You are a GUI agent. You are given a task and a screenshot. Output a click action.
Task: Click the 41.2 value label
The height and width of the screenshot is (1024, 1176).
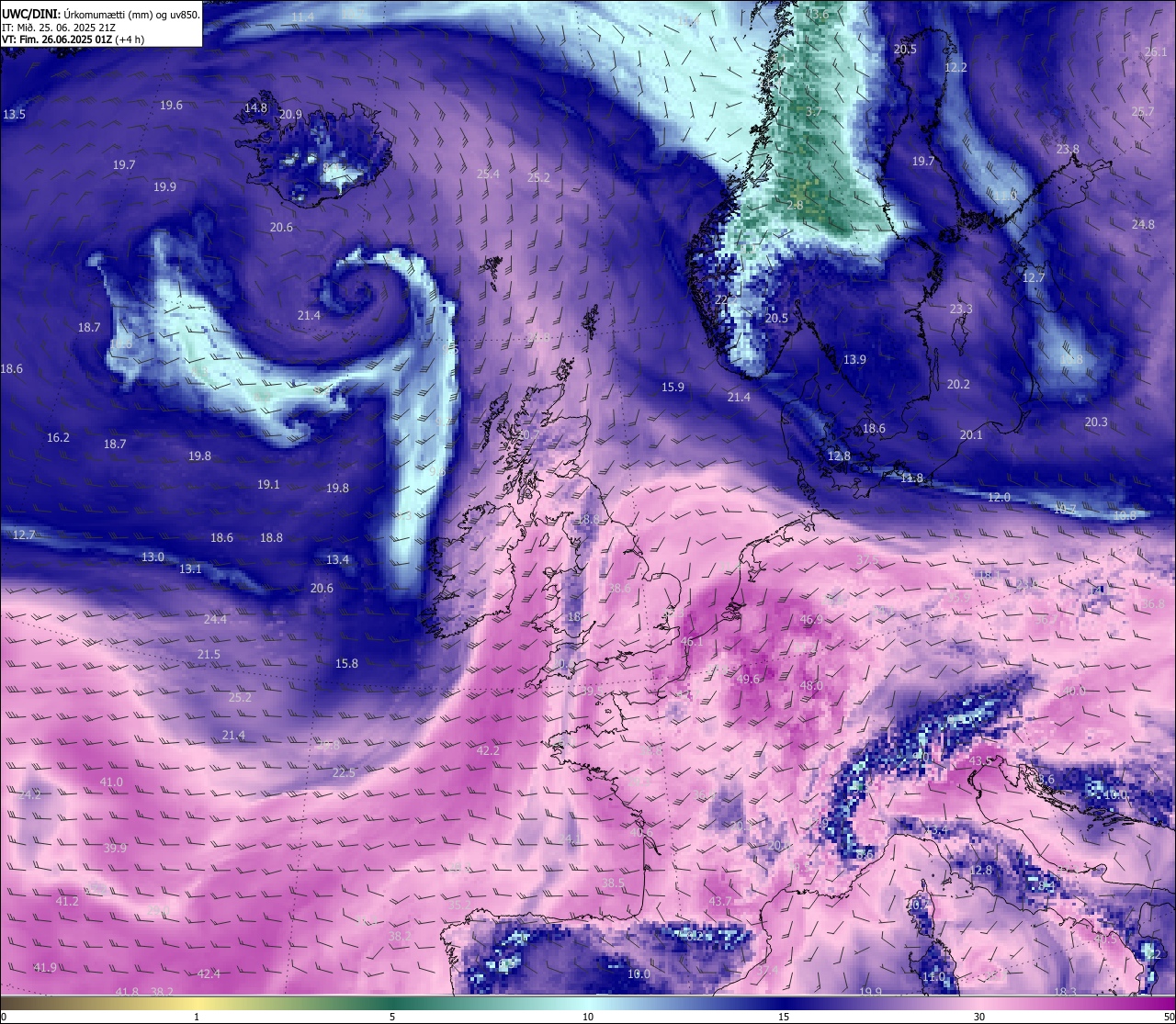coord(67,902)
